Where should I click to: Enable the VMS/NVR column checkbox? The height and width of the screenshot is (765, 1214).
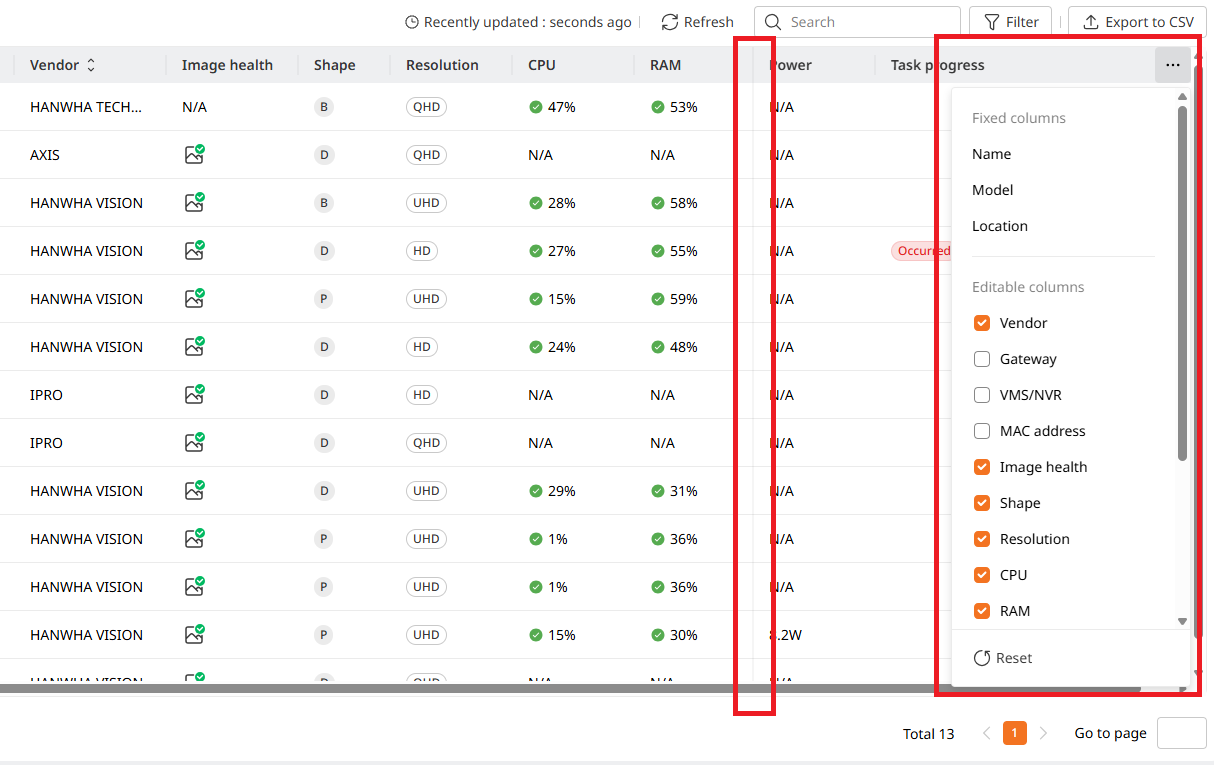(982, 395)
